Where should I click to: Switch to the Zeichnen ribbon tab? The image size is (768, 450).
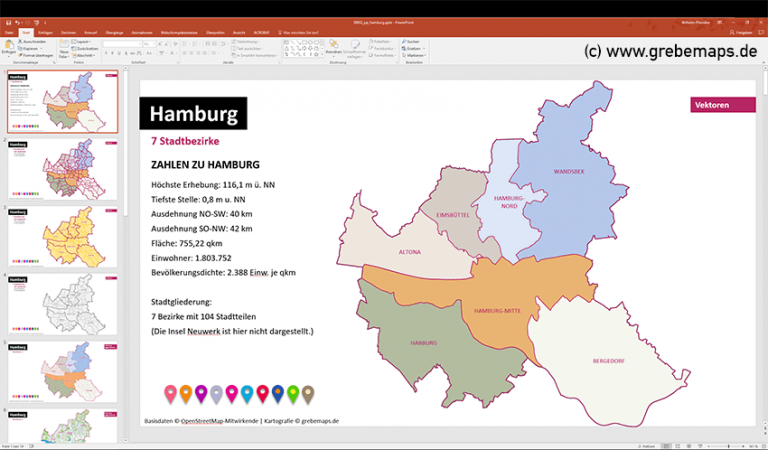pyautogui.click(x=68, y=33)
